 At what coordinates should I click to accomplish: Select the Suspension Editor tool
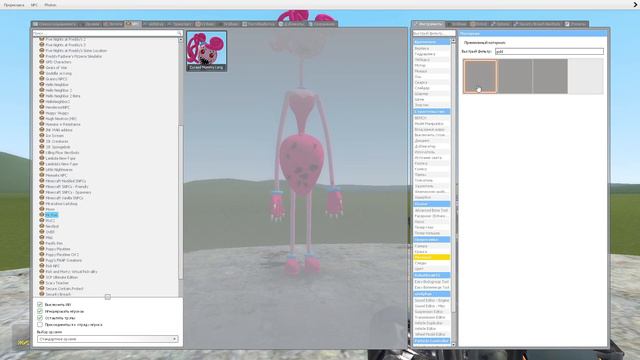[x=431, y=311]
